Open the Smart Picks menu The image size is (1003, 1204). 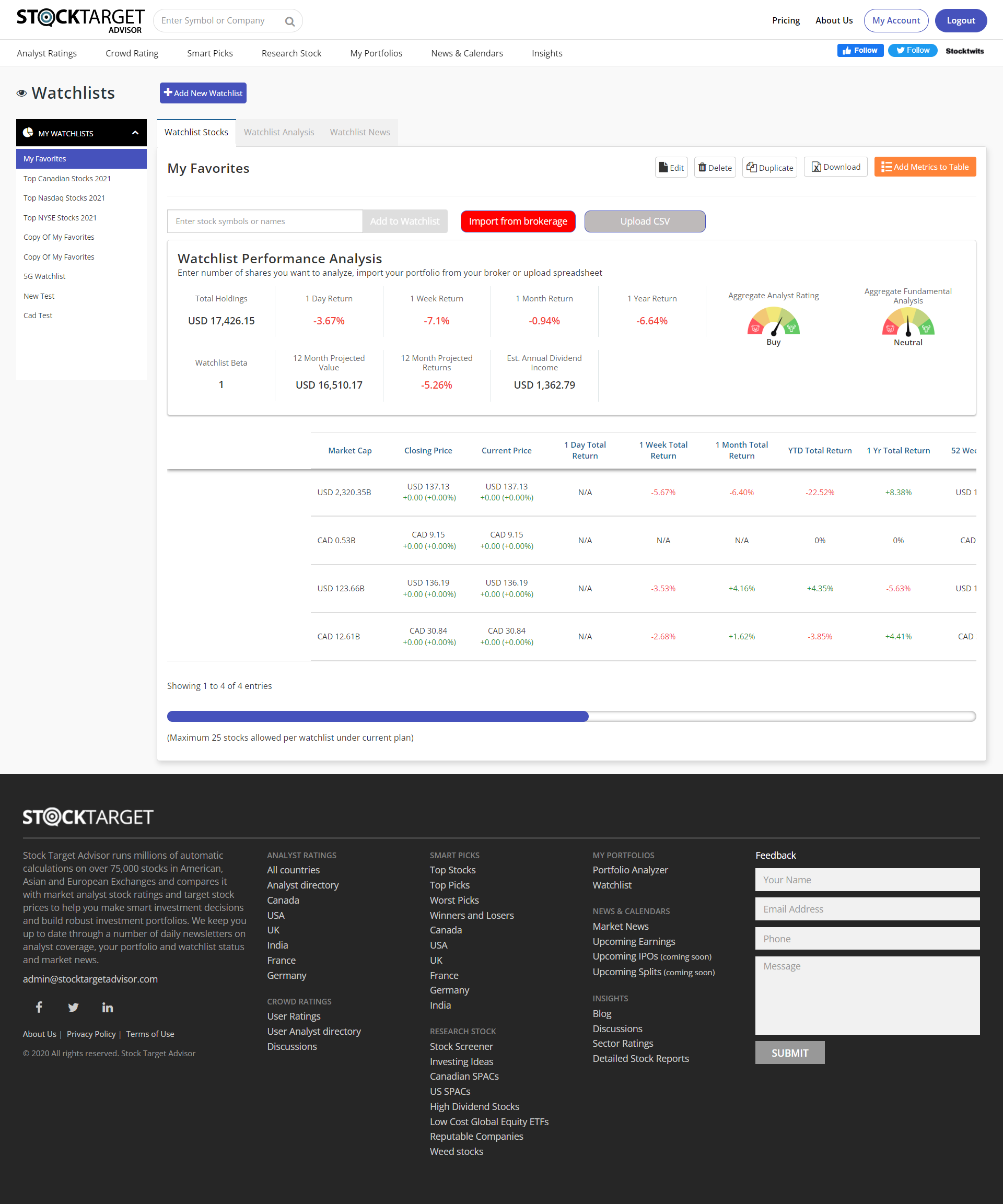pyautogui.click(x=210, y=53)
